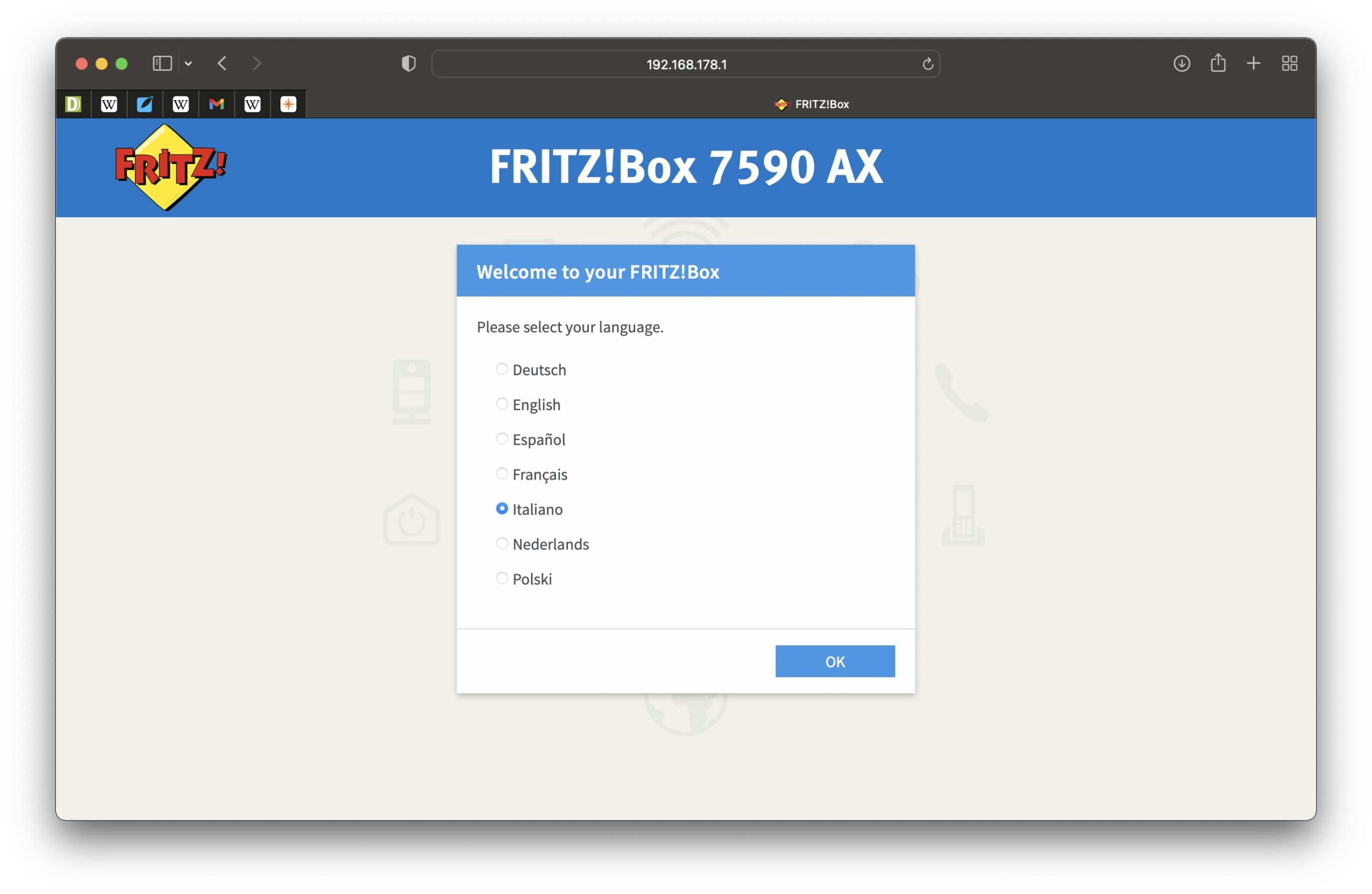Open the downloads icon in toolbar

(1182, 63)
